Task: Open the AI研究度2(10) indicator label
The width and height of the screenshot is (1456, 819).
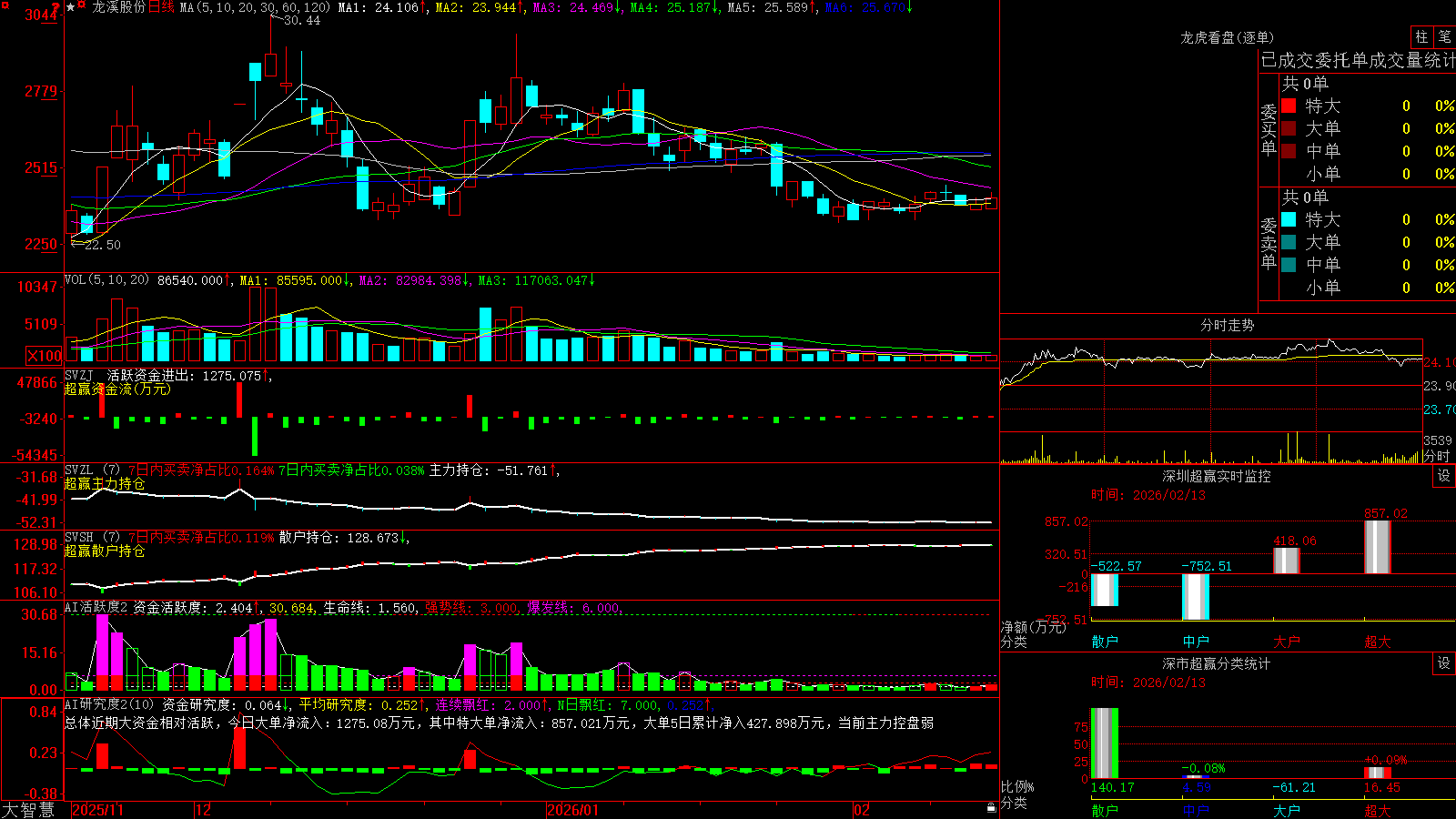Action: pyautogui.click(x=110, y=704)
